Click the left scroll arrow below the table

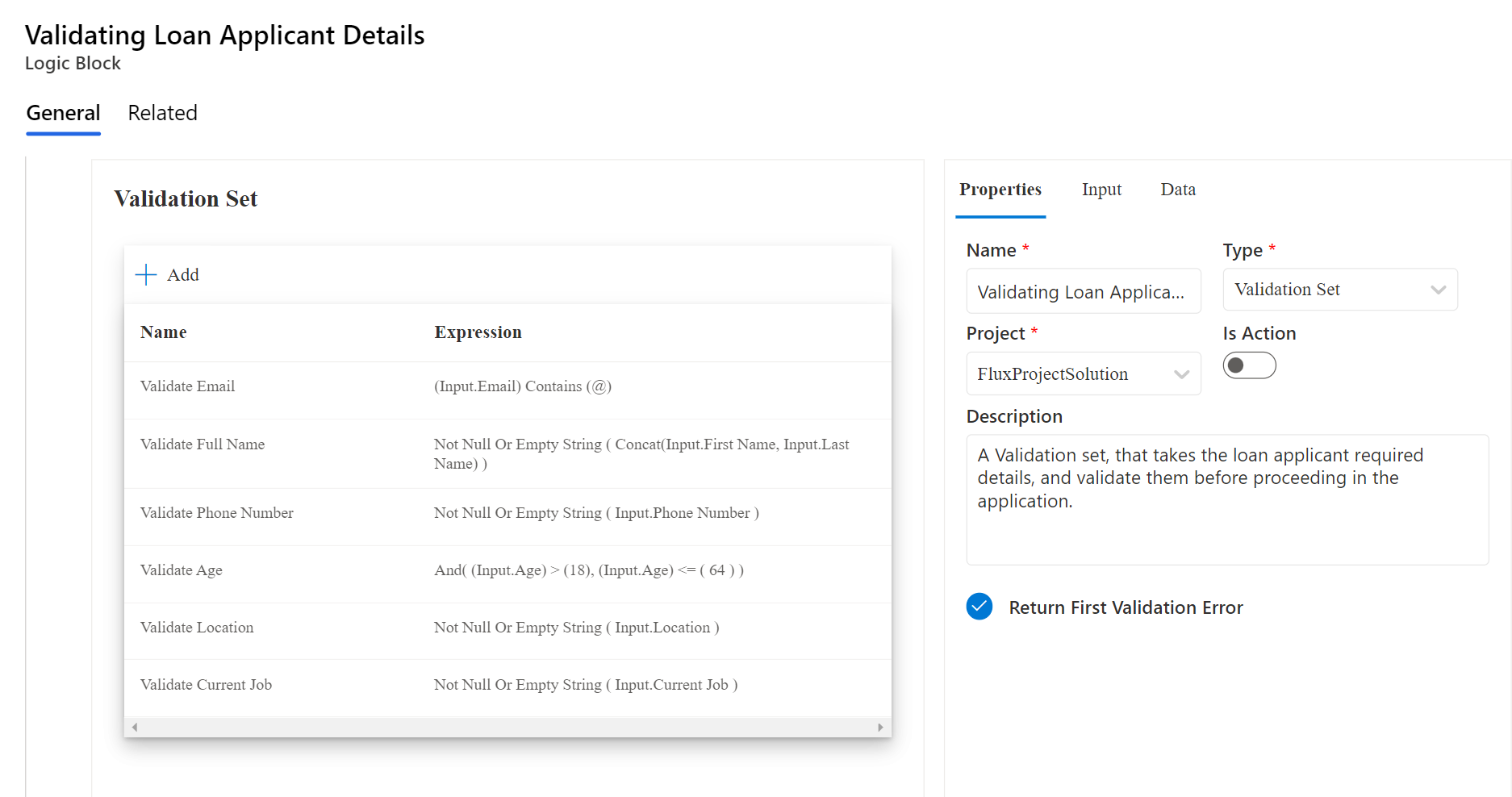(x=135, y=727)
